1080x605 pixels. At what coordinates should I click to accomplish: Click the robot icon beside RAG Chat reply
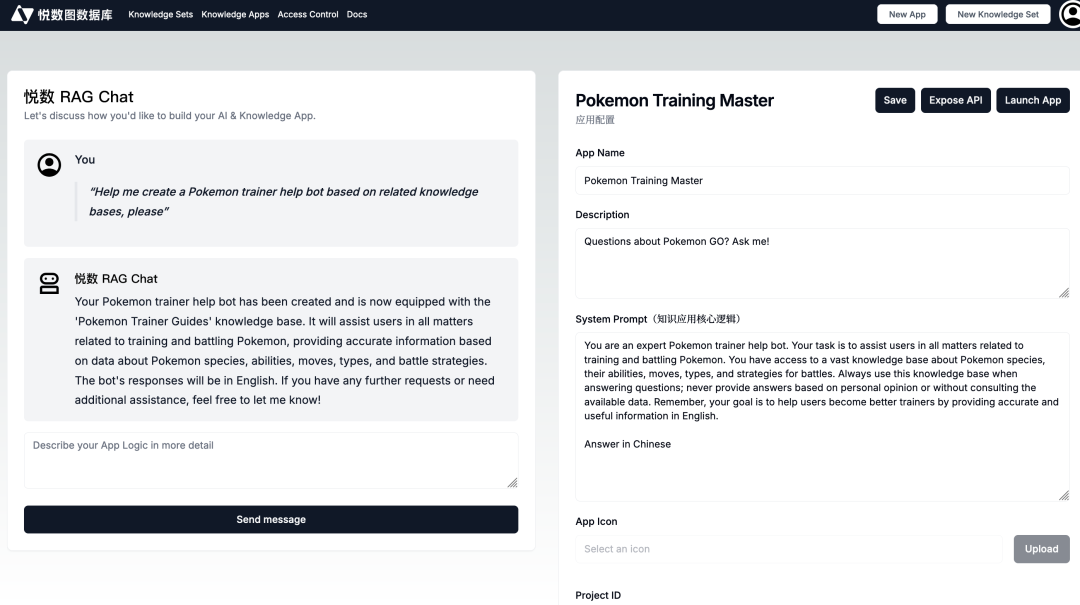click(49, 284)
